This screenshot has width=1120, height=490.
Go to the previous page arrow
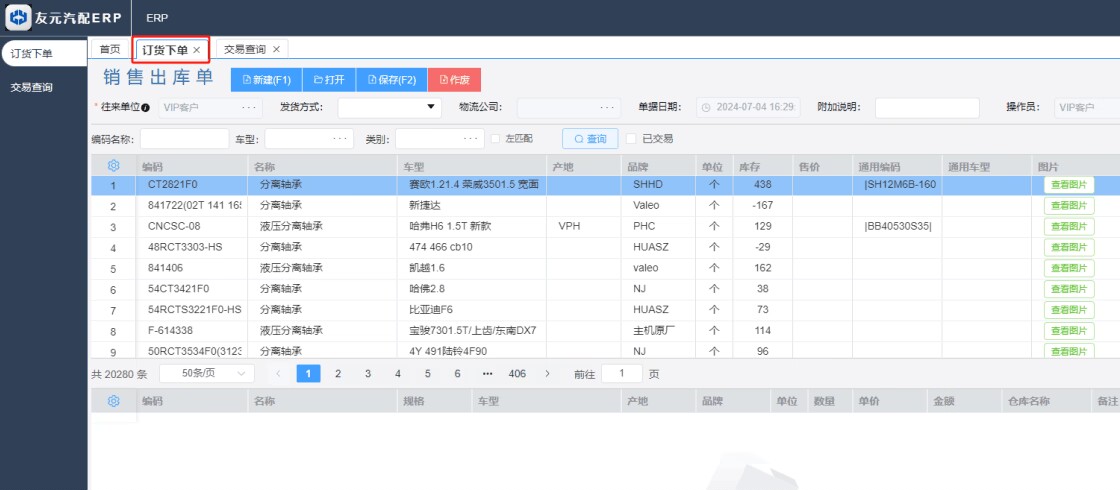[x=279, y=374]
